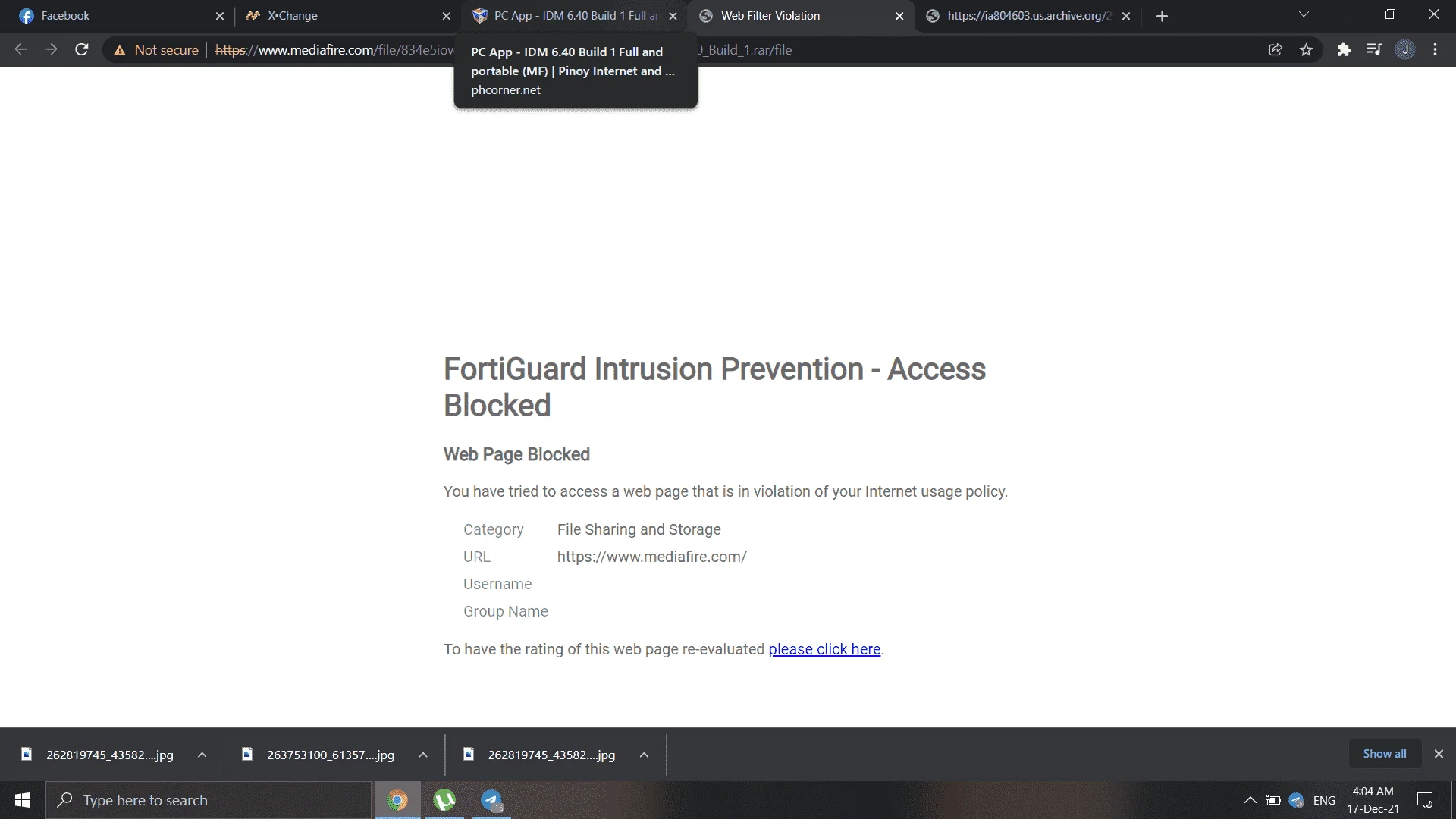Image resolution: width=1456 pixels, height=819 pixels.
Task: Click Show all downloads button
Action: tap(1384, 754)
